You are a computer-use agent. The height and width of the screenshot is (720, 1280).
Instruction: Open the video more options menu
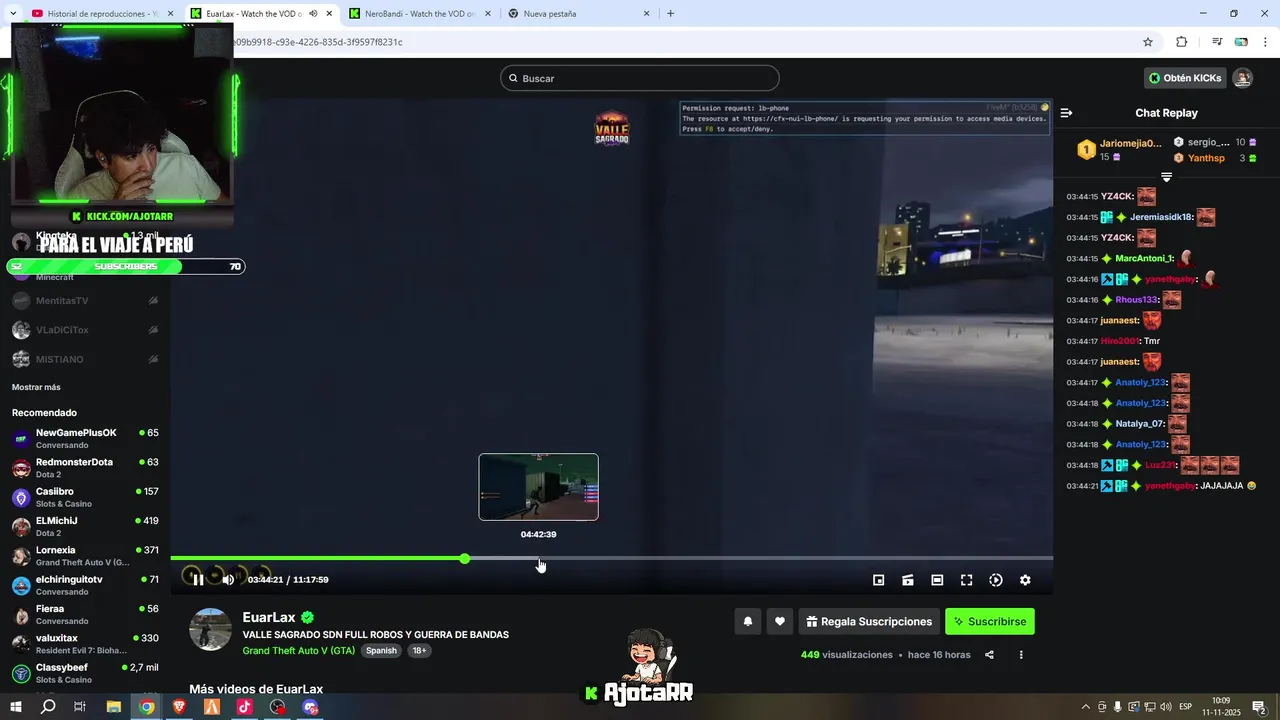(x=1021, y=655)
